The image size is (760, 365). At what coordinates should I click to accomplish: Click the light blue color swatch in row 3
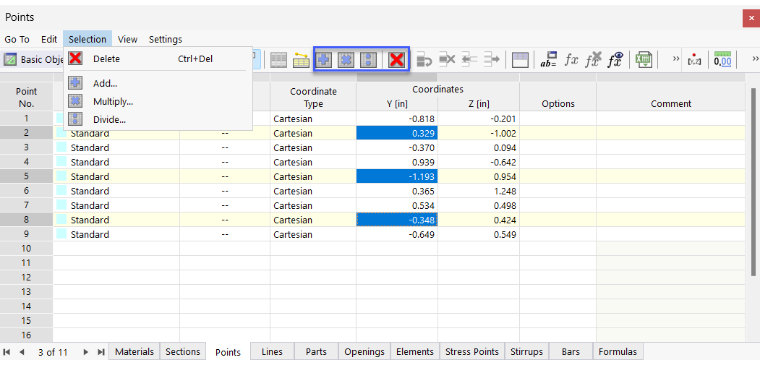point(62,147)
